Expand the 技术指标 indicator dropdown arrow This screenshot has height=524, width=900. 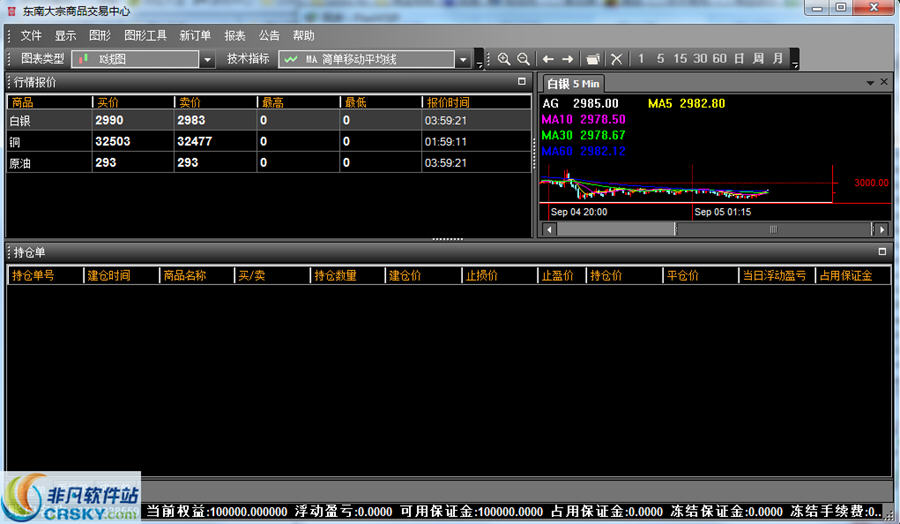tap(463, 59)
